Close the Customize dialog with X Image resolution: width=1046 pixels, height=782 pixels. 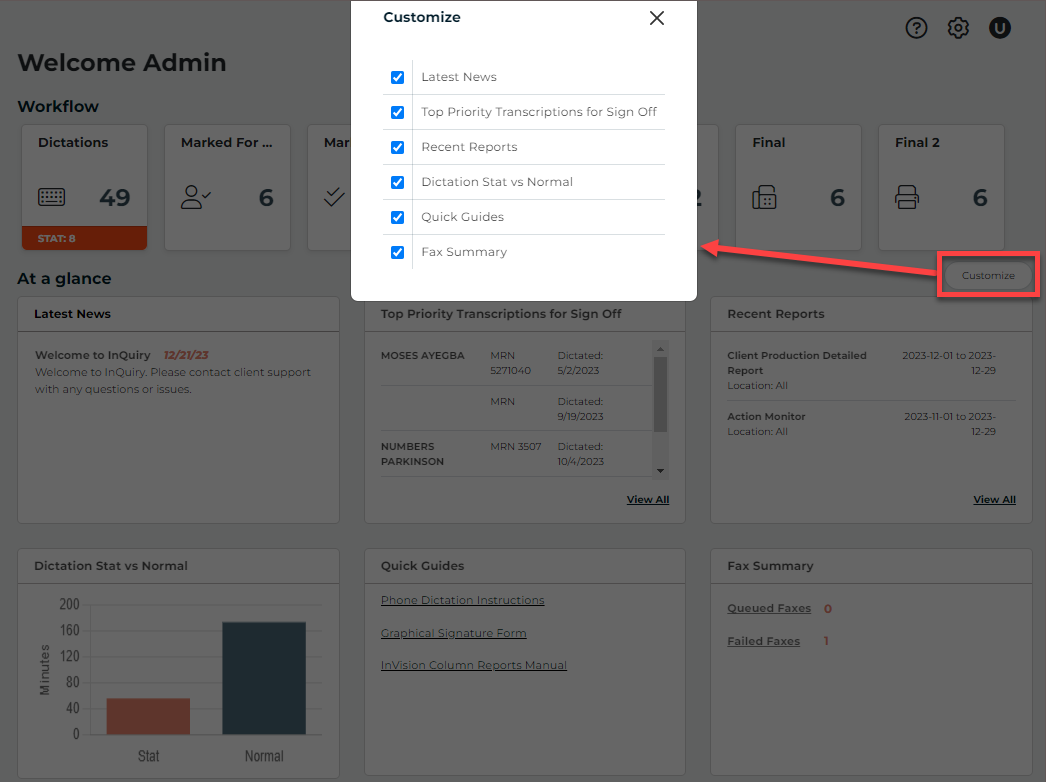(656, 18)
